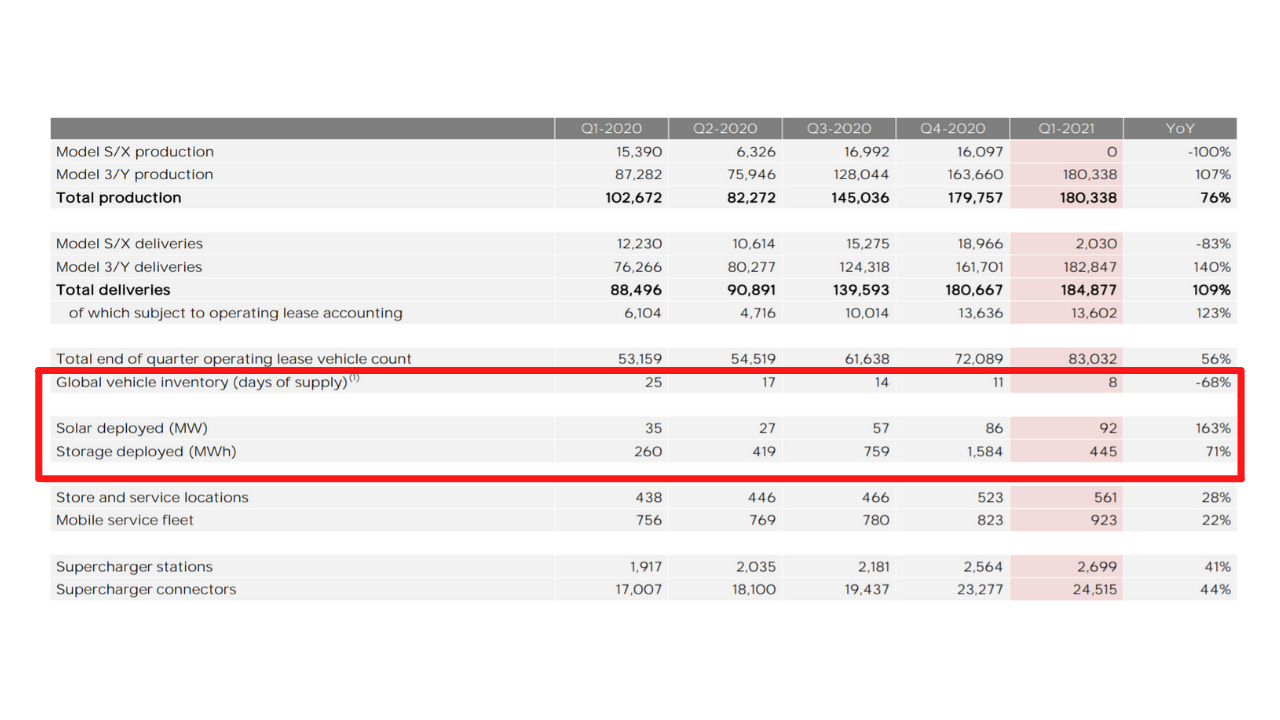Select the 'Solar deployed (MW)' label

click(x=132, y=428)
